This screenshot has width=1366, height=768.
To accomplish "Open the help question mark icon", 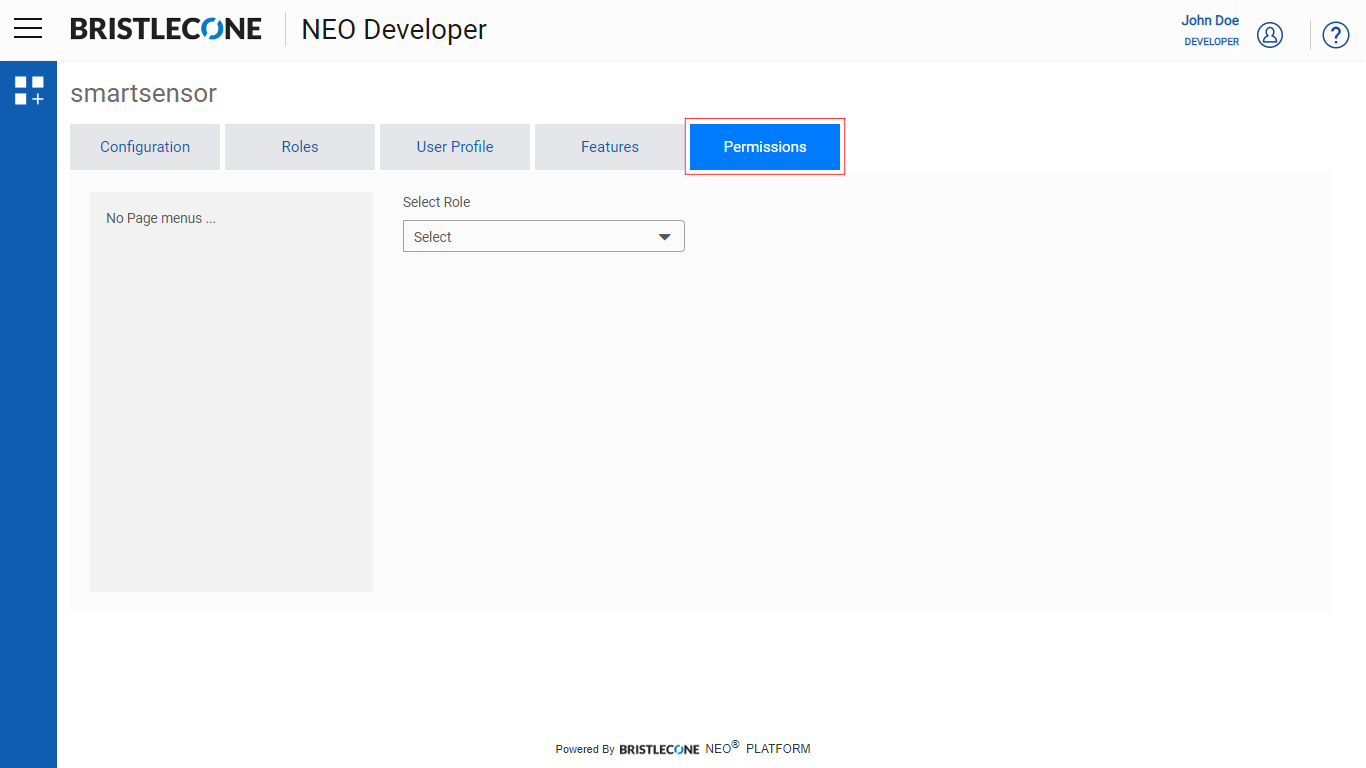I will [1336, 35].
